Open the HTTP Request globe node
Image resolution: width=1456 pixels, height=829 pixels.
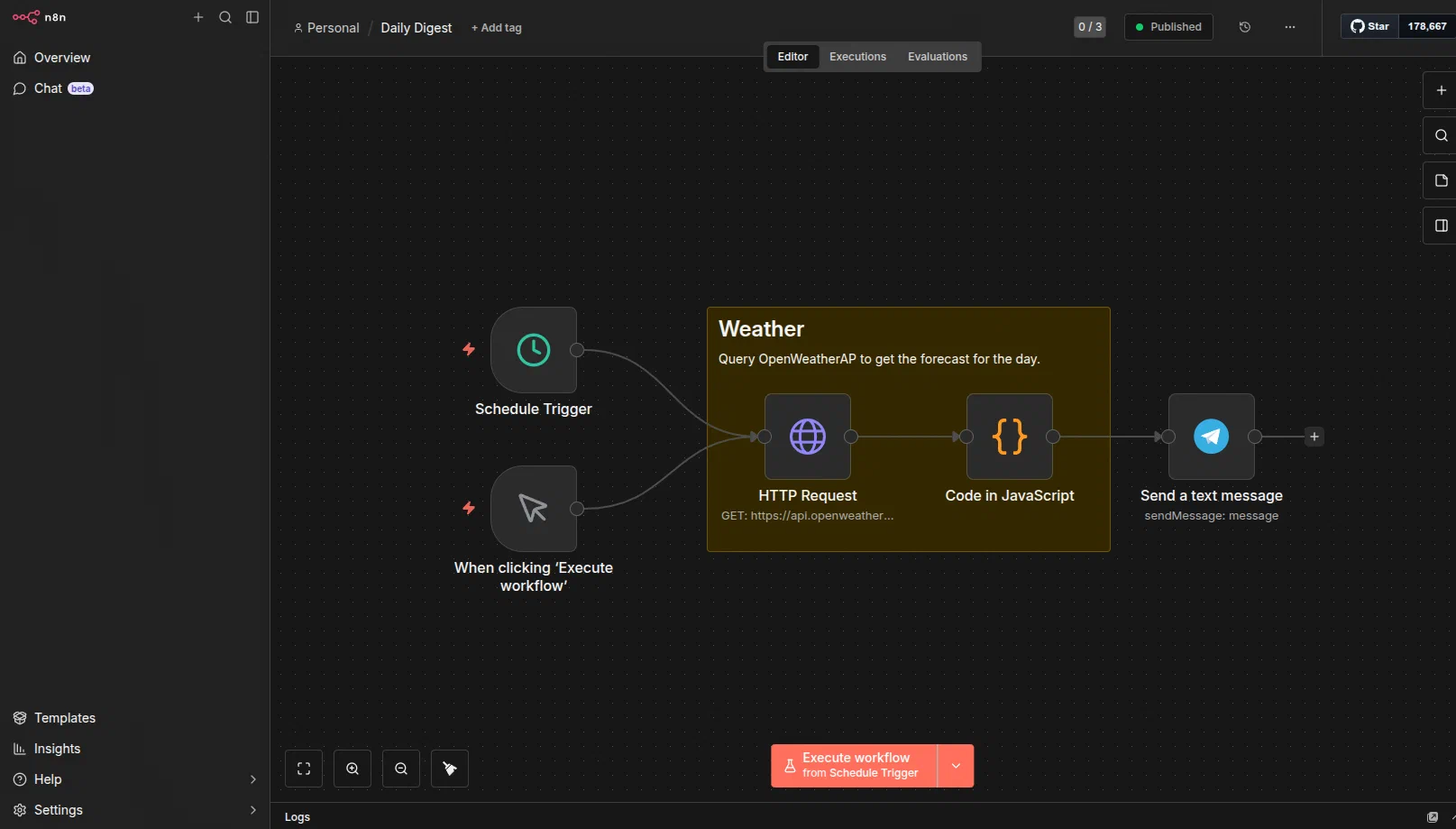click(807, 437)
